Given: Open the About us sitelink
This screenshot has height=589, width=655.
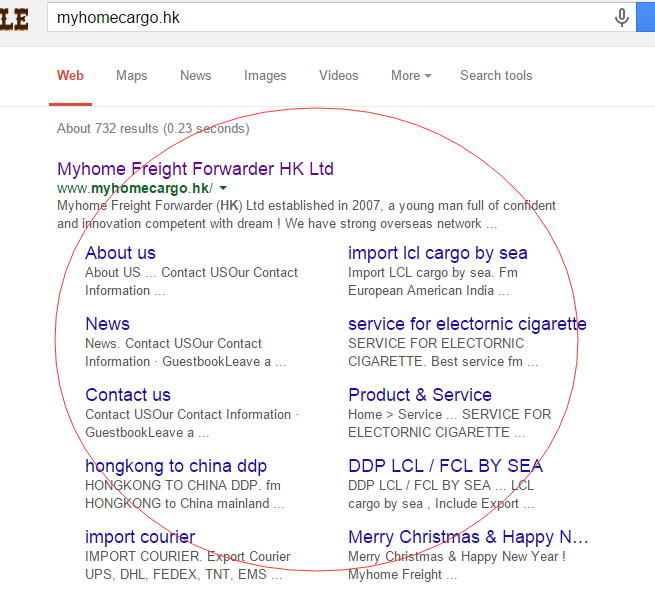Looking at the screenshot, I should [x=120, y=253].
